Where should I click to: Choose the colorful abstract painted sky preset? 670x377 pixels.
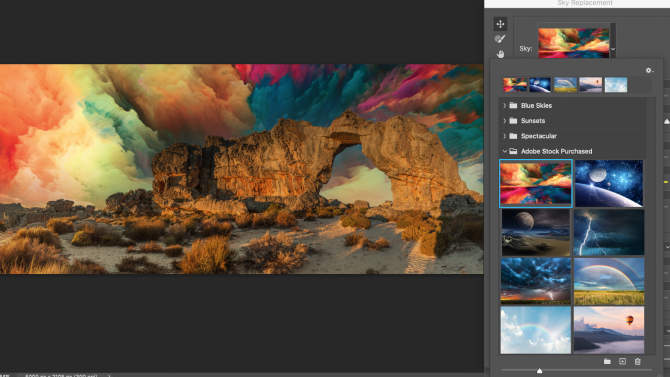click(x=536, y=183)
